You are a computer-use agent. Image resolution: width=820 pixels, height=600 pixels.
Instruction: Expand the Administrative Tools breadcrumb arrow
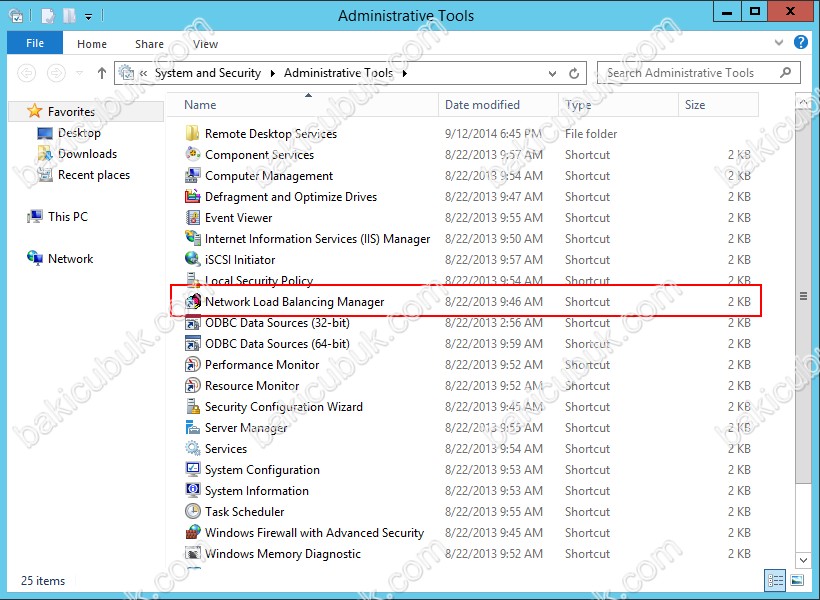[x=405, y=73]
